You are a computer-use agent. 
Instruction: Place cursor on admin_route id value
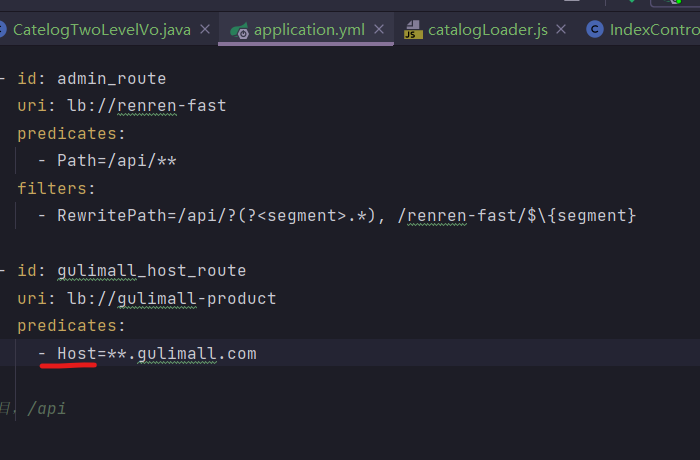tap(111, 78)
